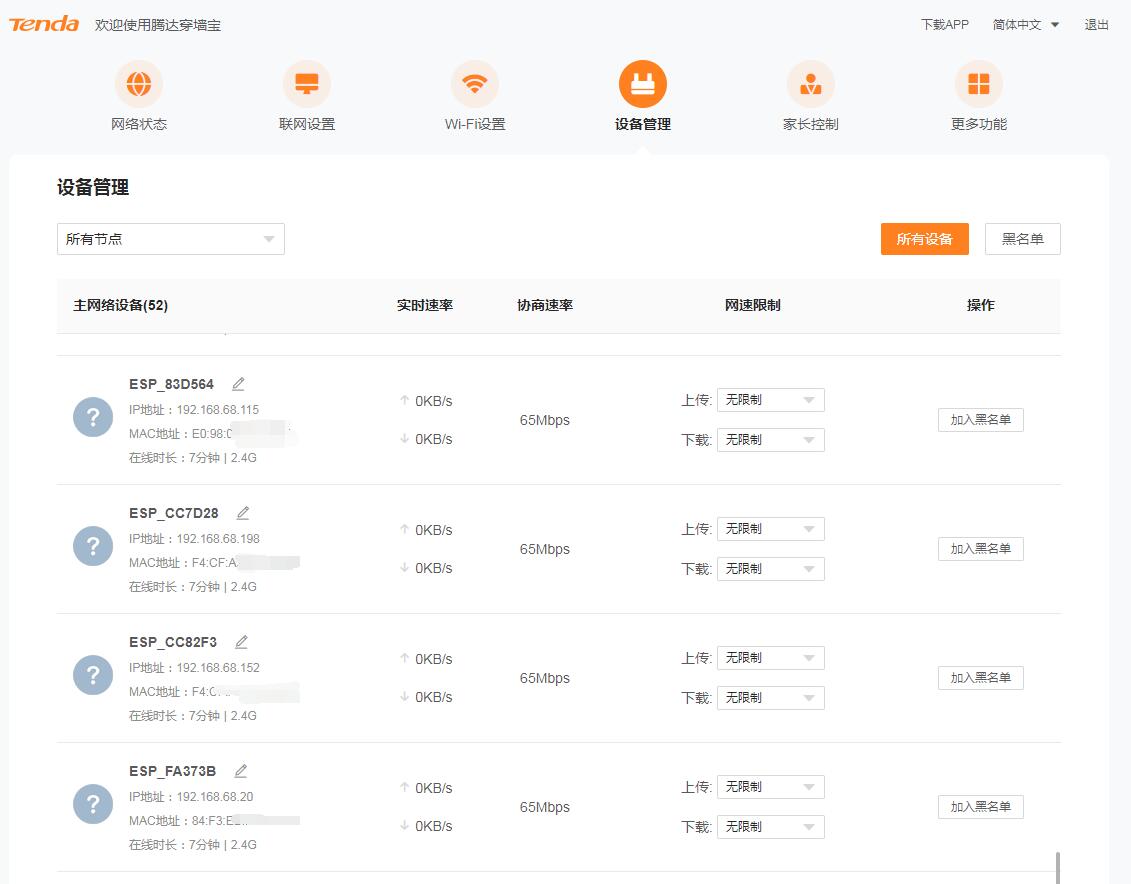1131x884 pixels.
Task: Click the 退出 logout link
Action: click(x=1096, y=25)
